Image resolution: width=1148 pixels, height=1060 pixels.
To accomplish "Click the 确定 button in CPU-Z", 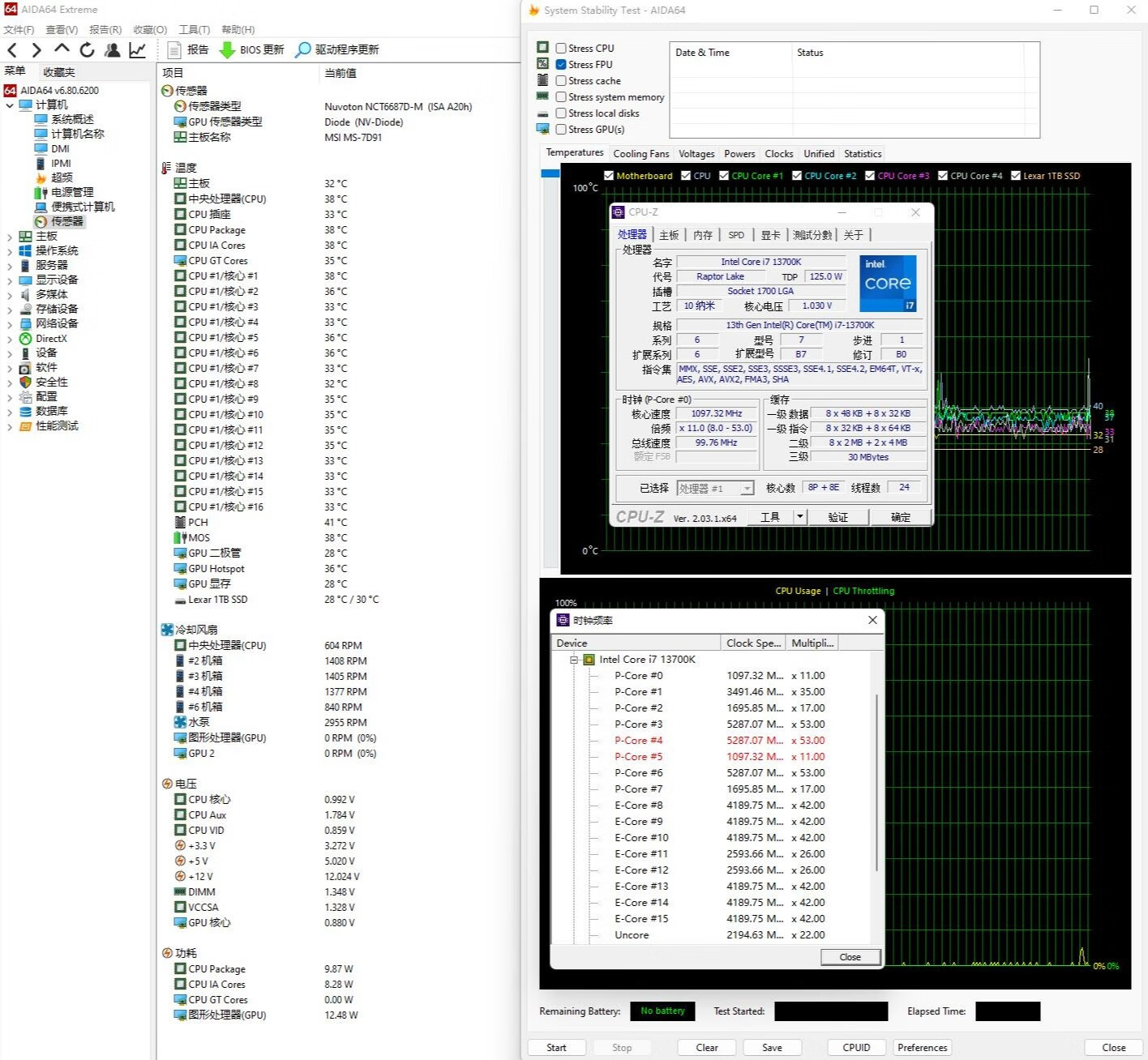I will pyautogui.click(x=901, y=517).
